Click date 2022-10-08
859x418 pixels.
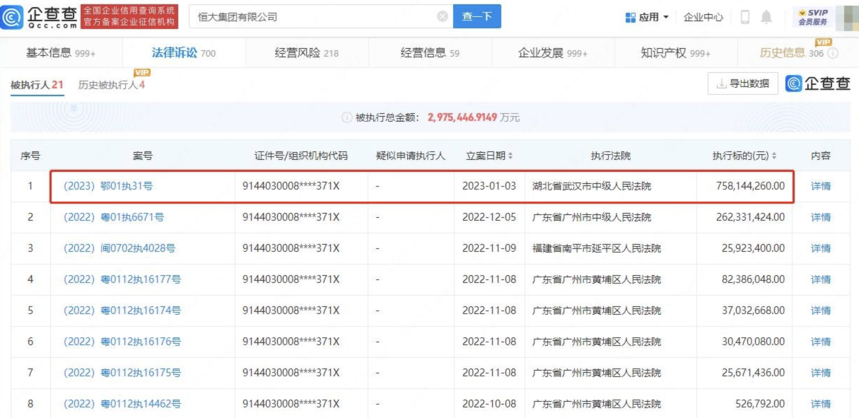tap(489, 405)
